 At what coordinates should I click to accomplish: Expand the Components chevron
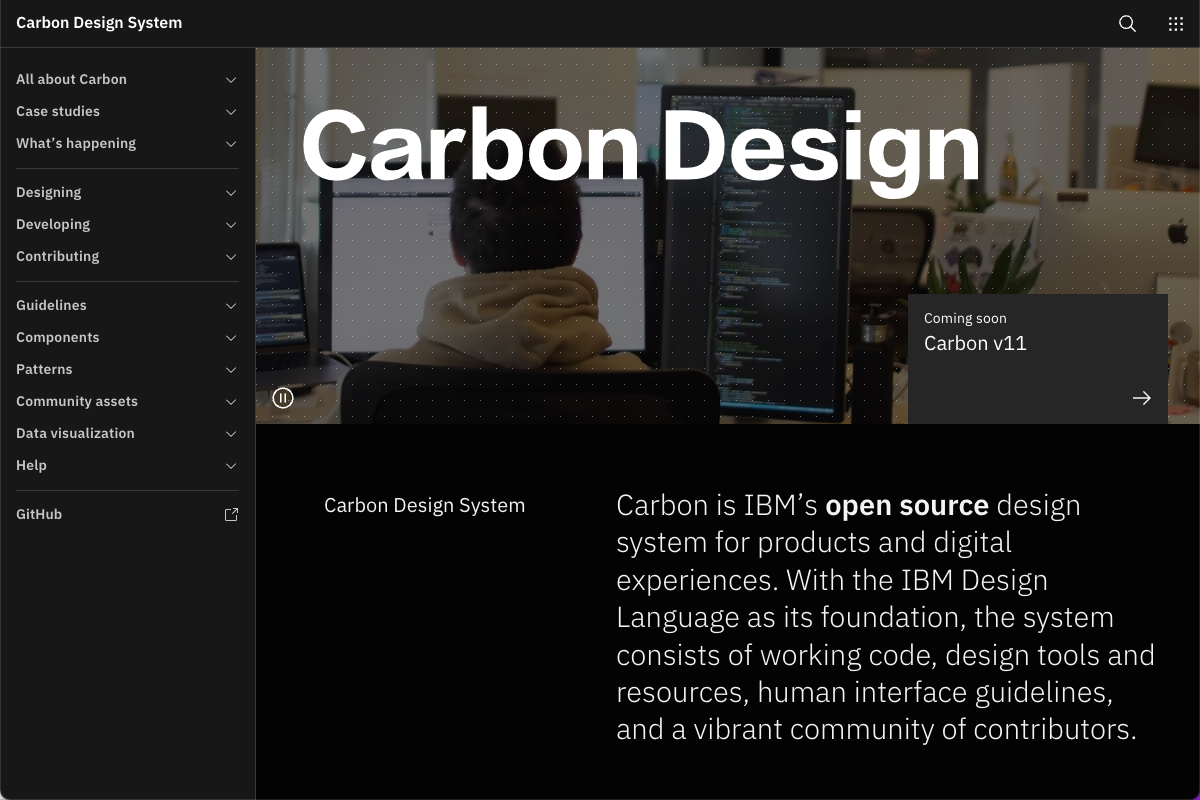[231, 338]
